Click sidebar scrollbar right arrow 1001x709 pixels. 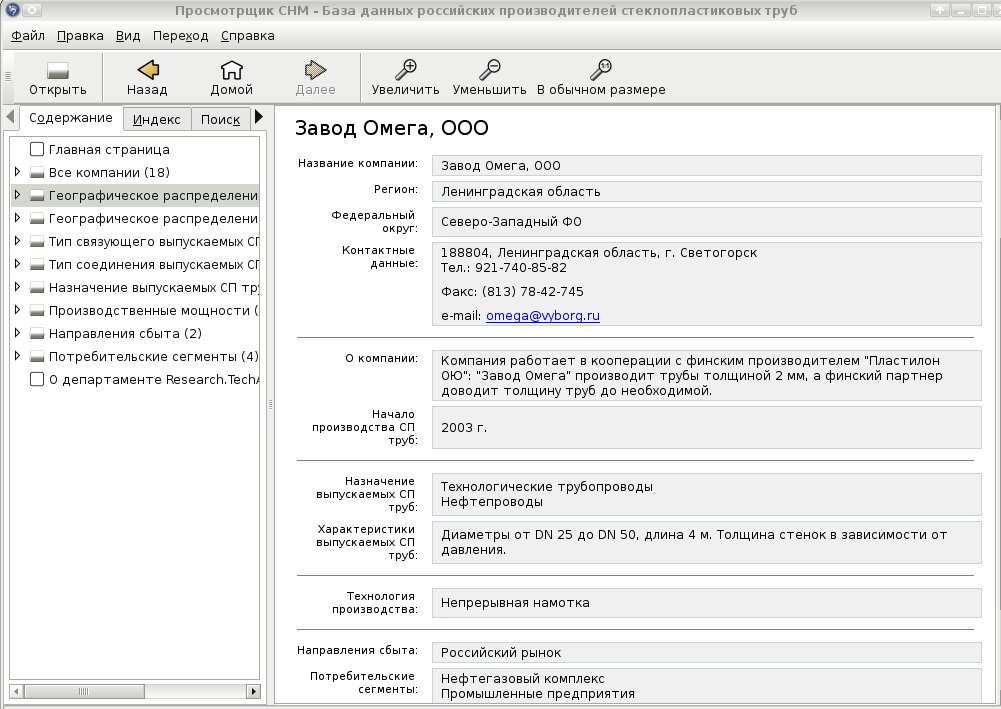(x=253, y=691)
